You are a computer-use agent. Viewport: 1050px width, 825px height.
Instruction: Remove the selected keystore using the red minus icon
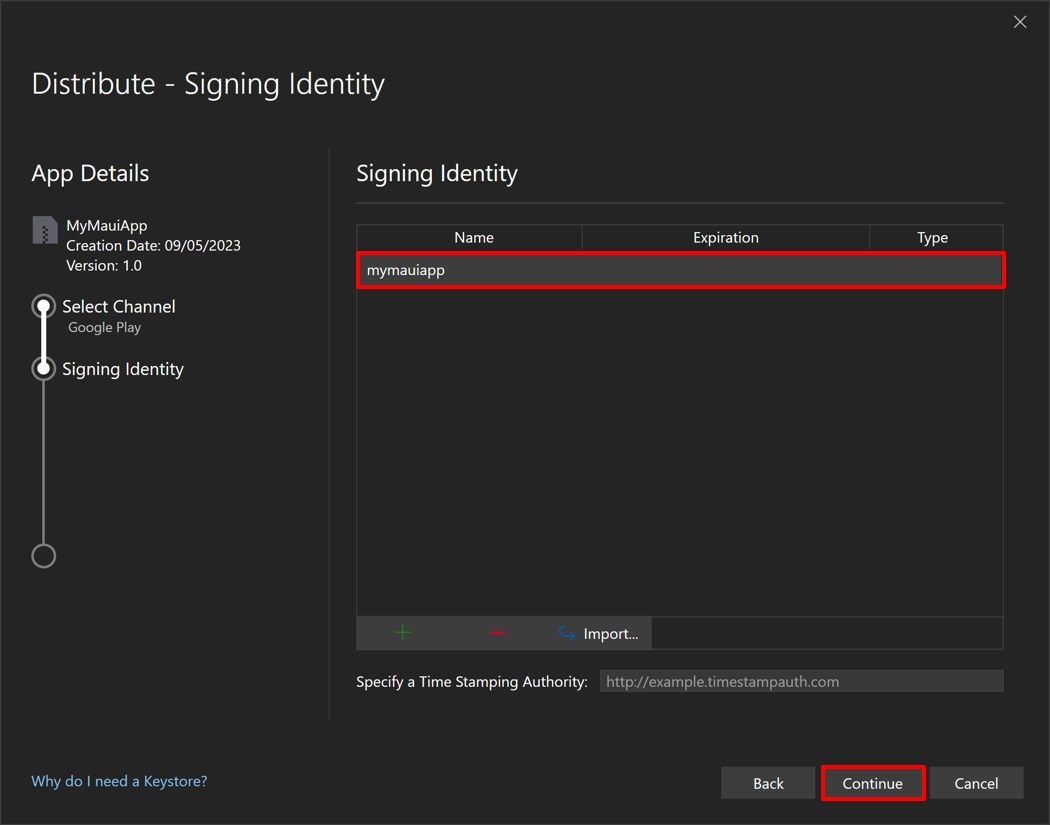coord(497,632)
